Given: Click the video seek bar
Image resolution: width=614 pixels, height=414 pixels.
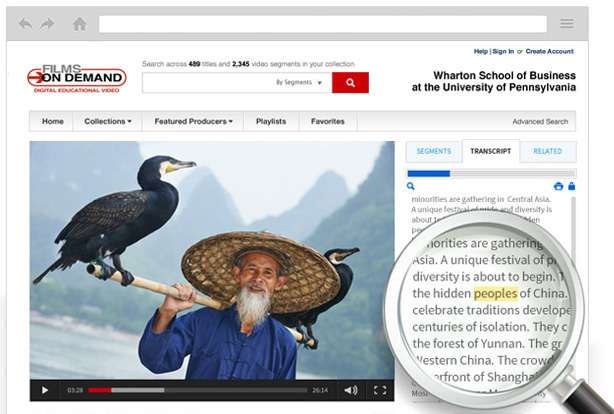Looking at the screenshot, I should (x=197, y=390).
